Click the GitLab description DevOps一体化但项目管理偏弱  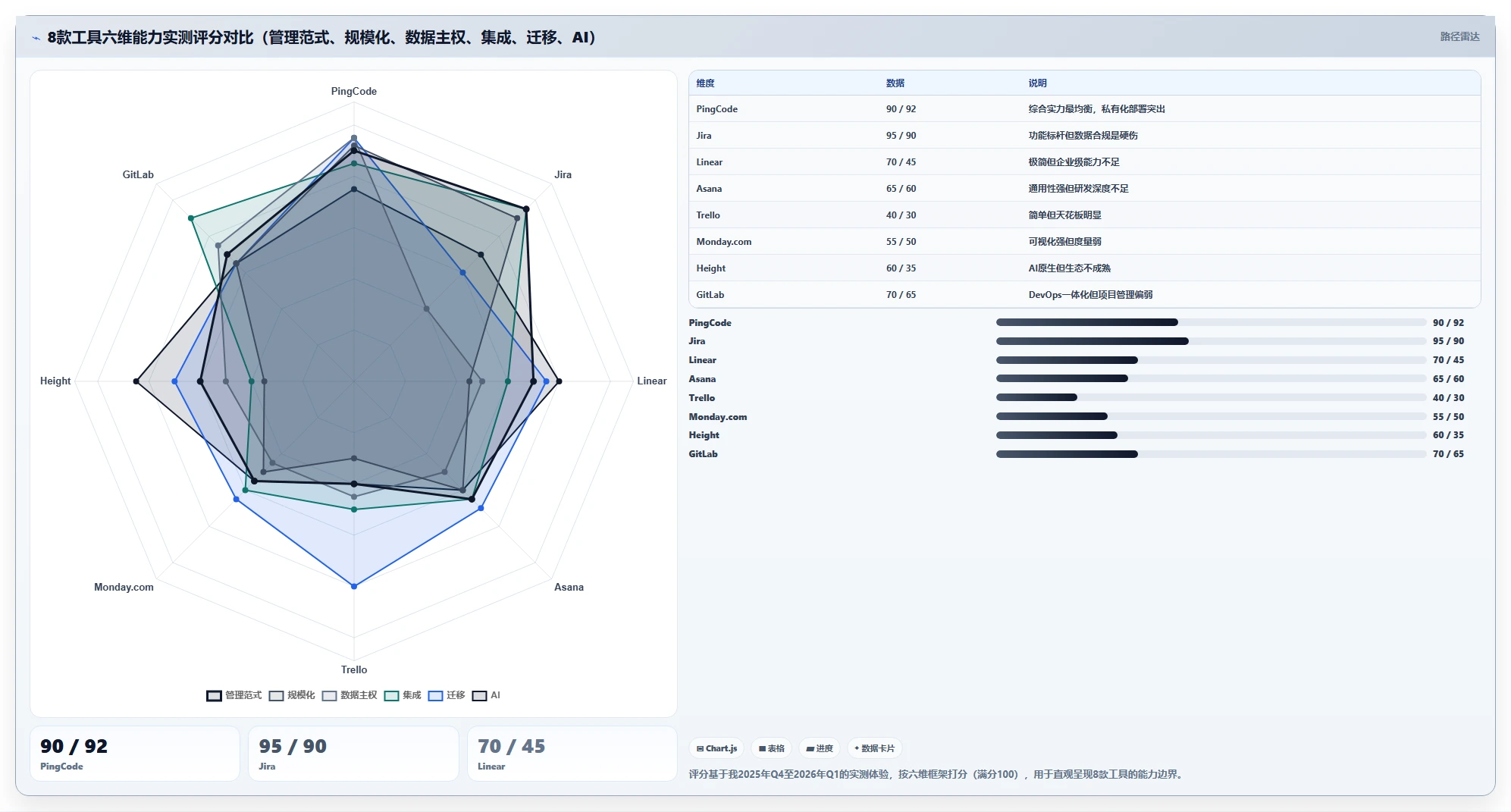[x=1090, y=295]
